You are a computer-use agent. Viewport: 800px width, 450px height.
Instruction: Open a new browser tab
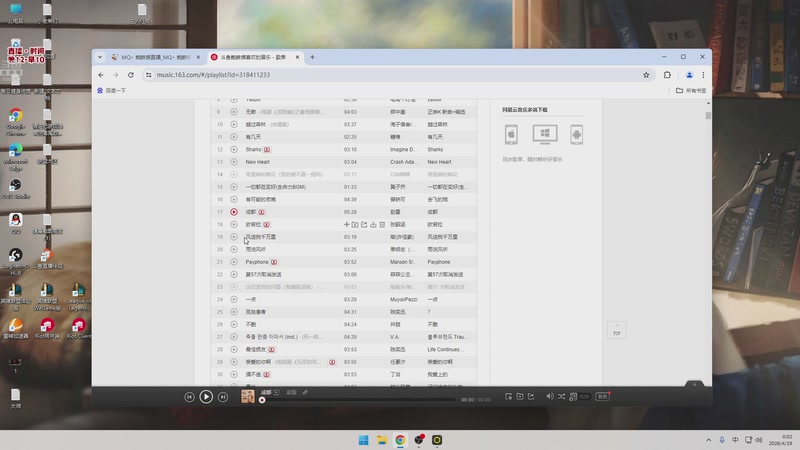(x=312, y=57)
